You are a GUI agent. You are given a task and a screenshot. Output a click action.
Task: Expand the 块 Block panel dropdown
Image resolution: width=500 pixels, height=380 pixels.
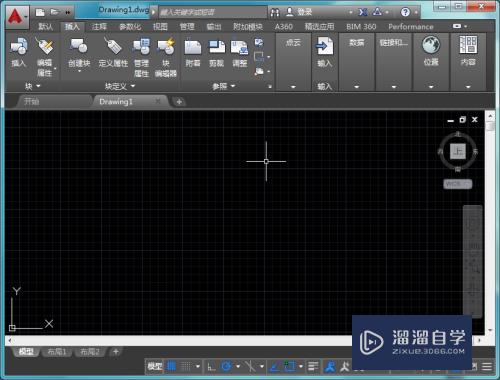click(x=33, y=87)
